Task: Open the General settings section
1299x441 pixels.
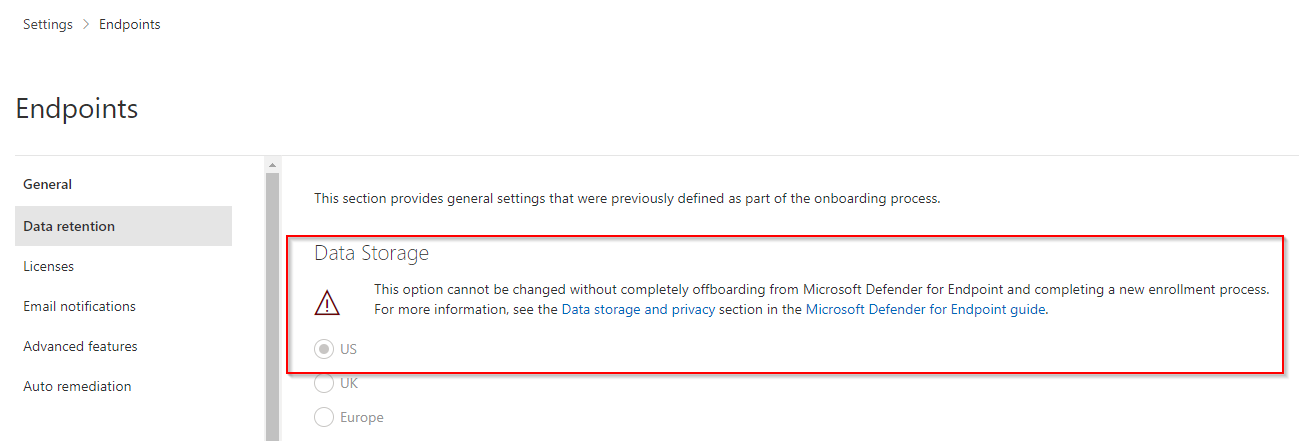Action: [x=48, y=184]
